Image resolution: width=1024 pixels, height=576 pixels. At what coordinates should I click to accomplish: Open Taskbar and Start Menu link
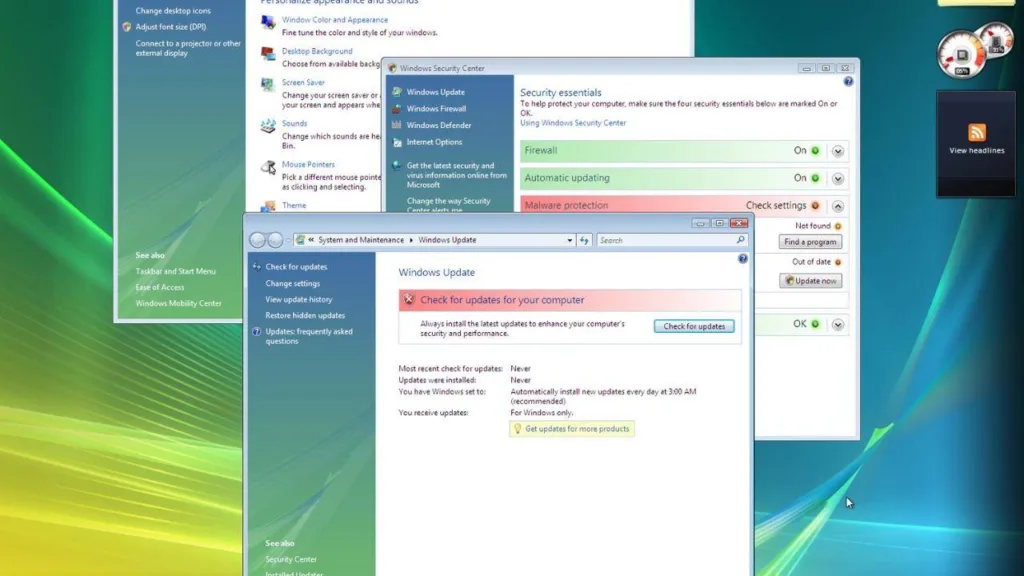175,271
